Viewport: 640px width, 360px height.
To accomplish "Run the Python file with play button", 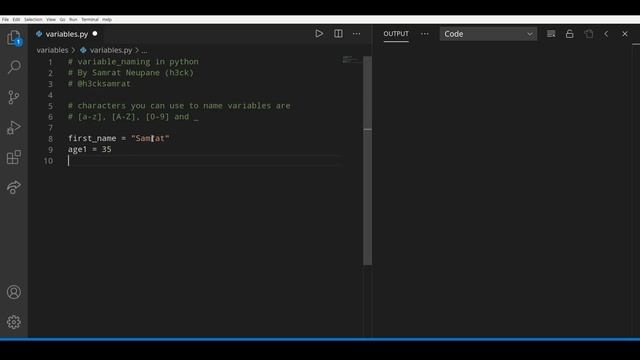I will point(319,34).
